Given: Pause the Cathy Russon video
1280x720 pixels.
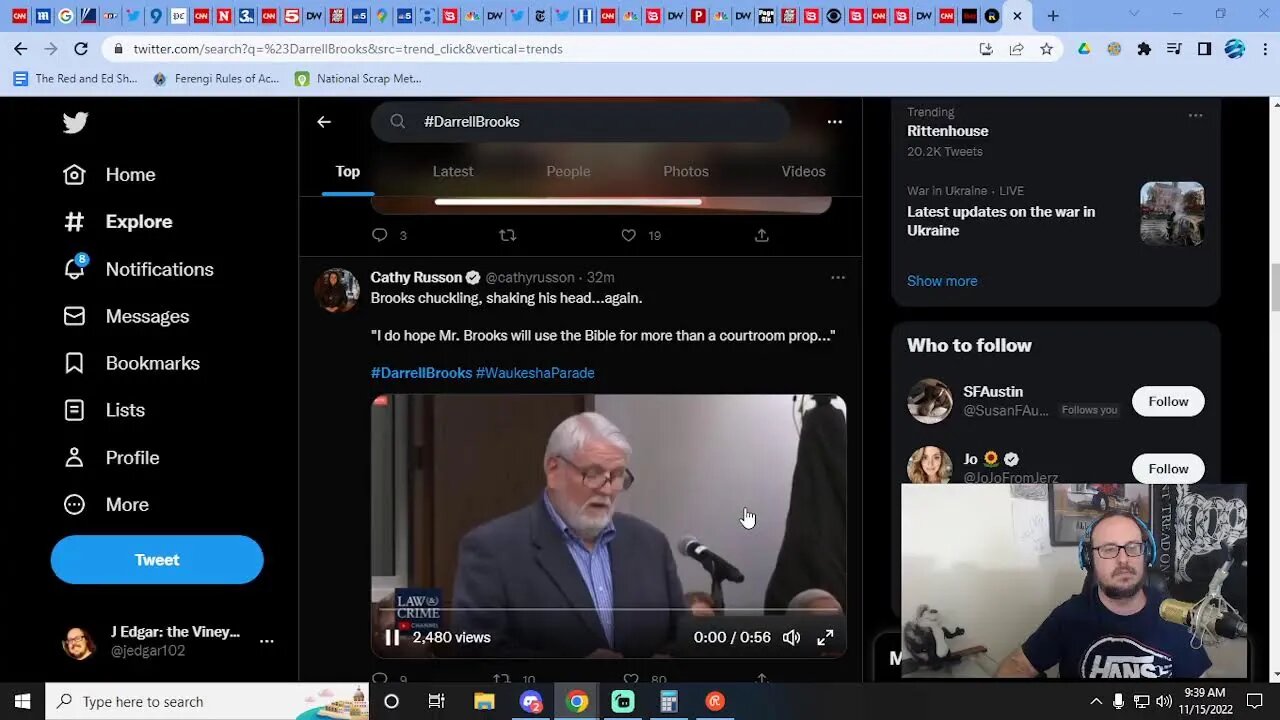Looking at the screenshot, I should pos(392,637).
